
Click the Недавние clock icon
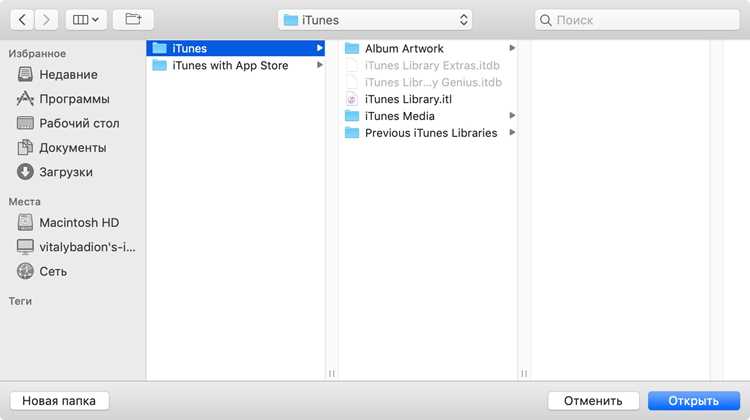25,74
